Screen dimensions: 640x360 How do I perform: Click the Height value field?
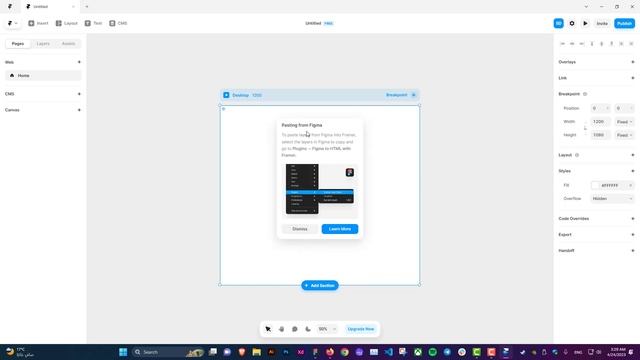tap(600, 135)
